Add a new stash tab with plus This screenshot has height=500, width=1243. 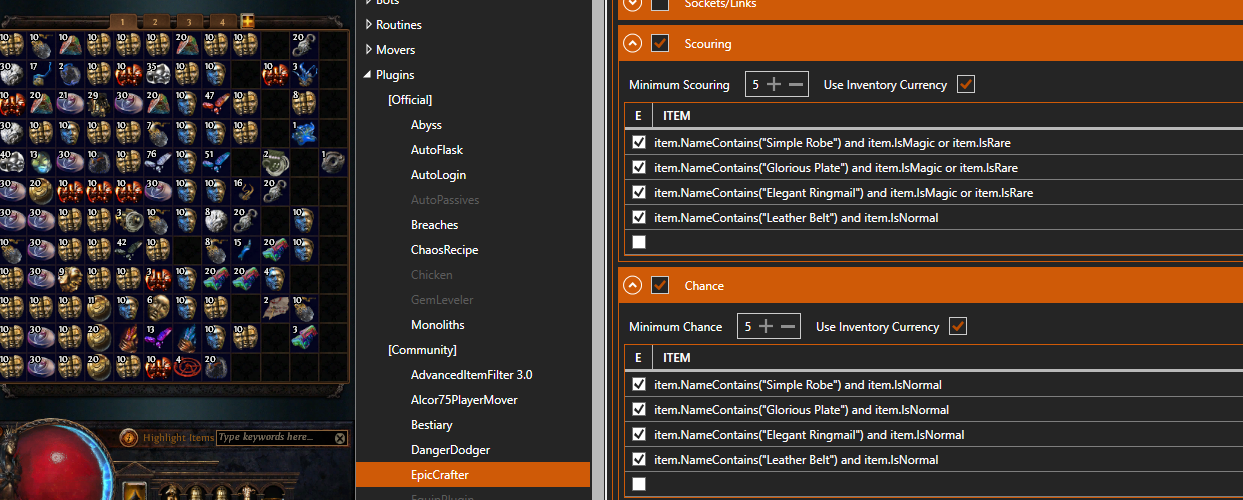(247, 20)
